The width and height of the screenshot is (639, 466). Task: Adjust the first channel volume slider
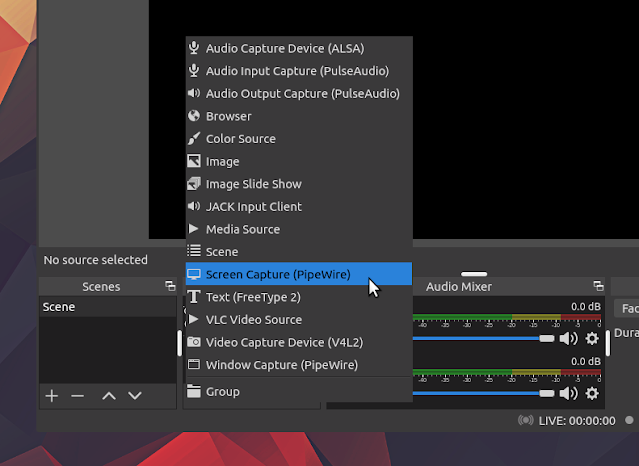[x=483, y=338]
